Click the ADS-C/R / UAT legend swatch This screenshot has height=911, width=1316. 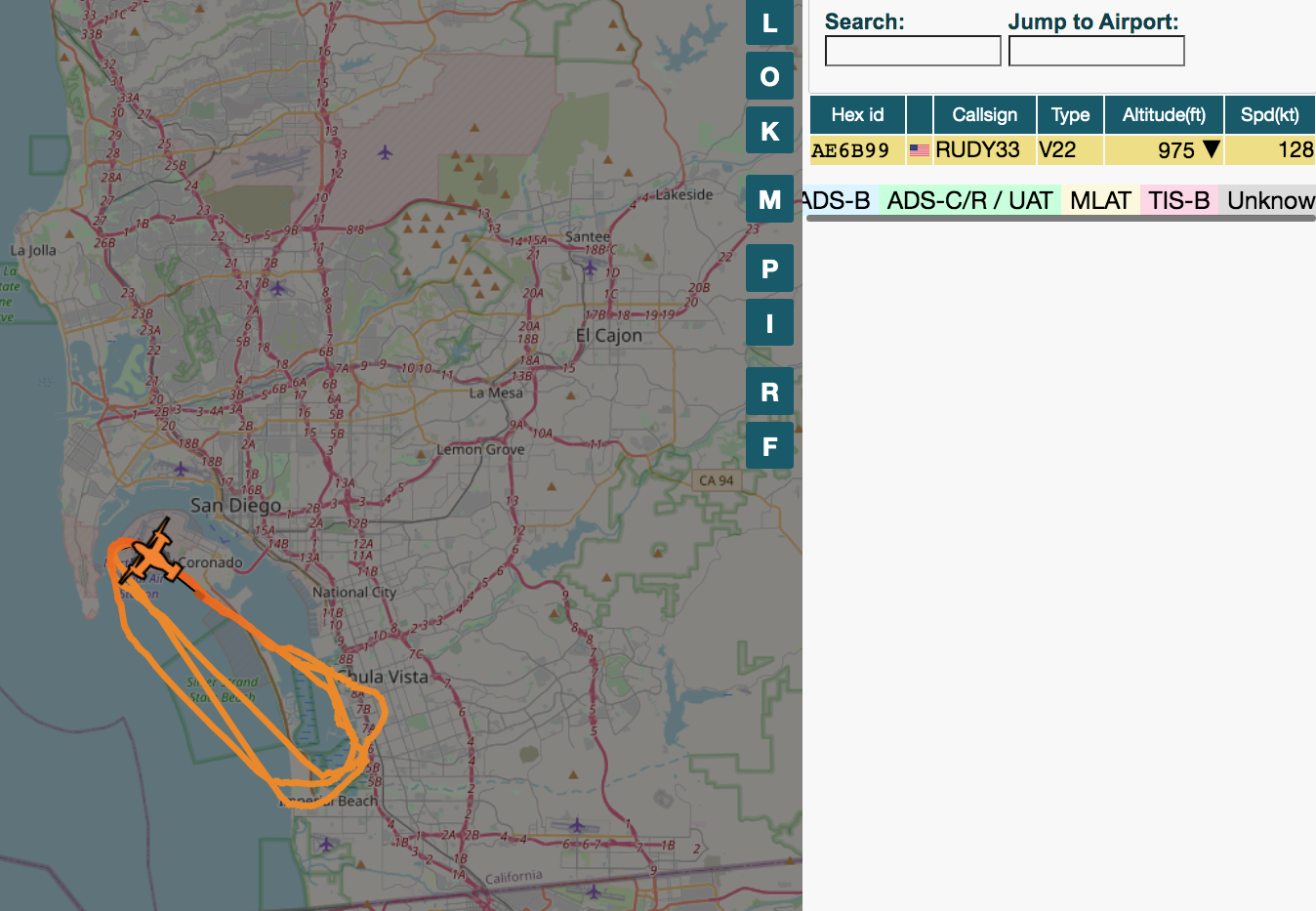(x=969, y=200)
